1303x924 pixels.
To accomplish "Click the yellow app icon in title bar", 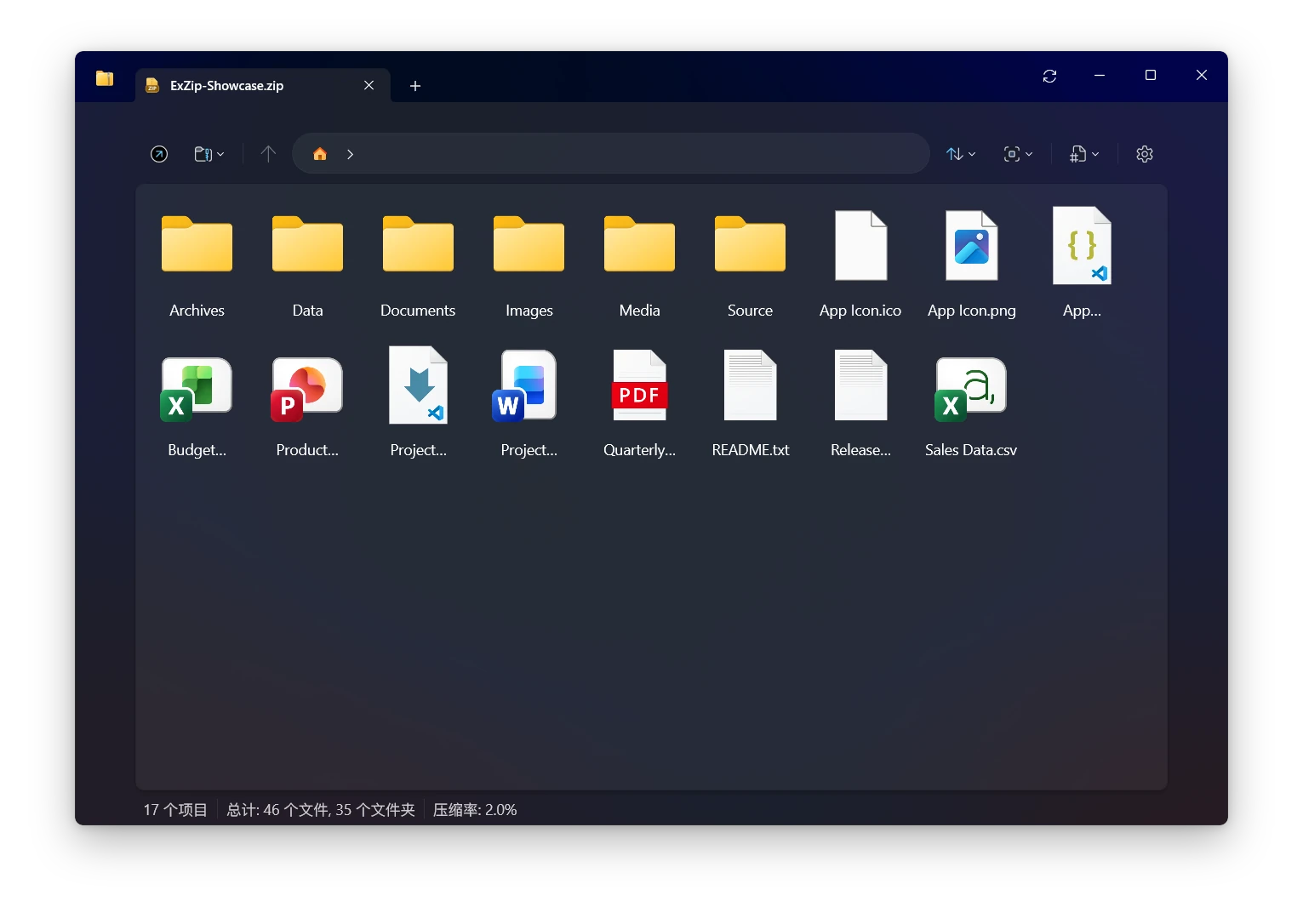I will point(105,78).
